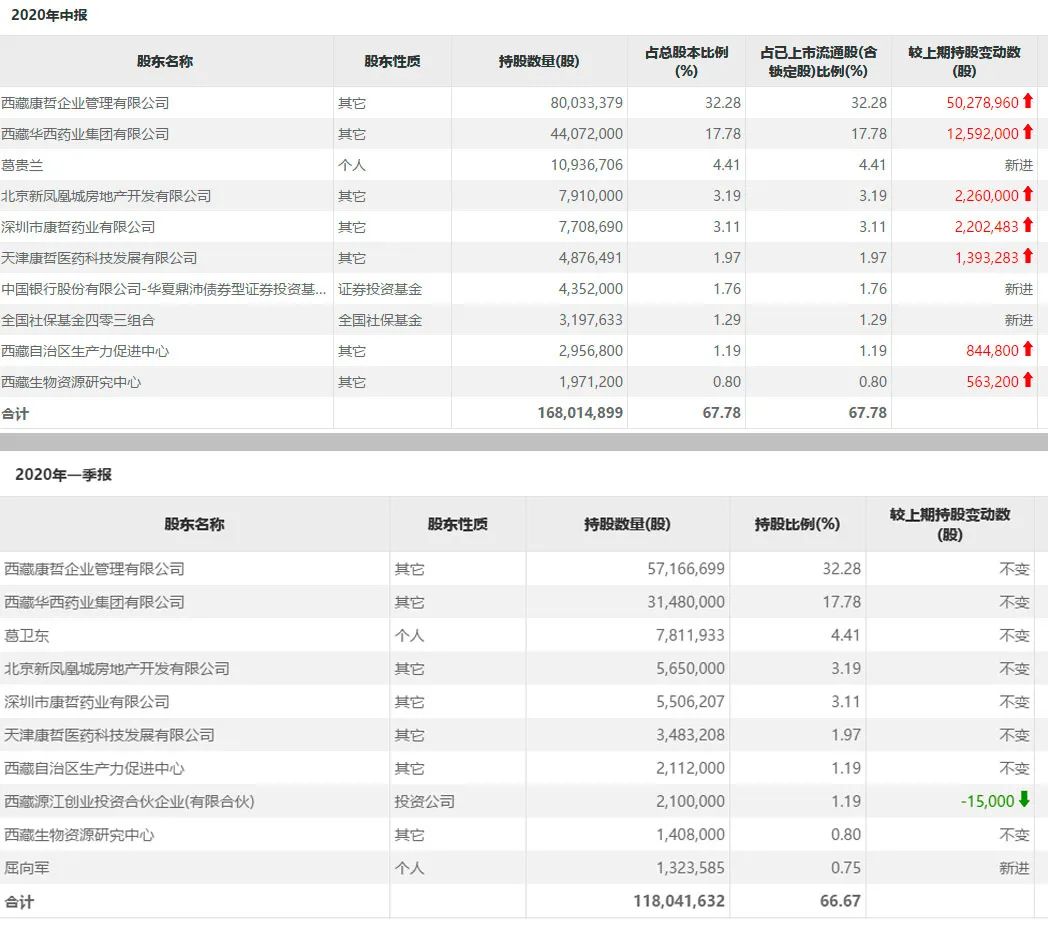Click the change value 12,592,000
This screenshot has height=928, width=1048.
[x=982, y=134]
